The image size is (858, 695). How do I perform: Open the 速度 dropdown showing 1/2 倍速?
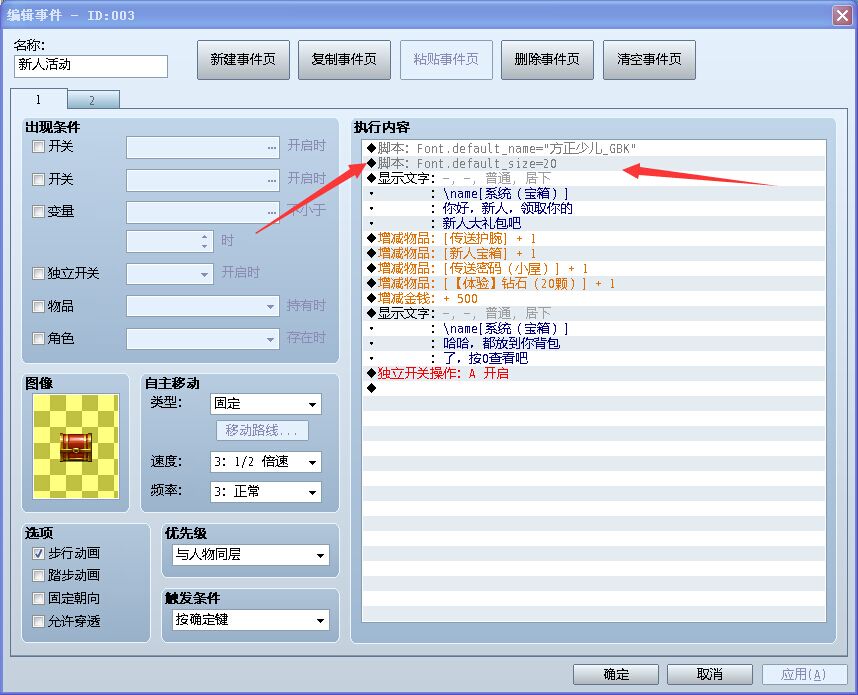265,462
